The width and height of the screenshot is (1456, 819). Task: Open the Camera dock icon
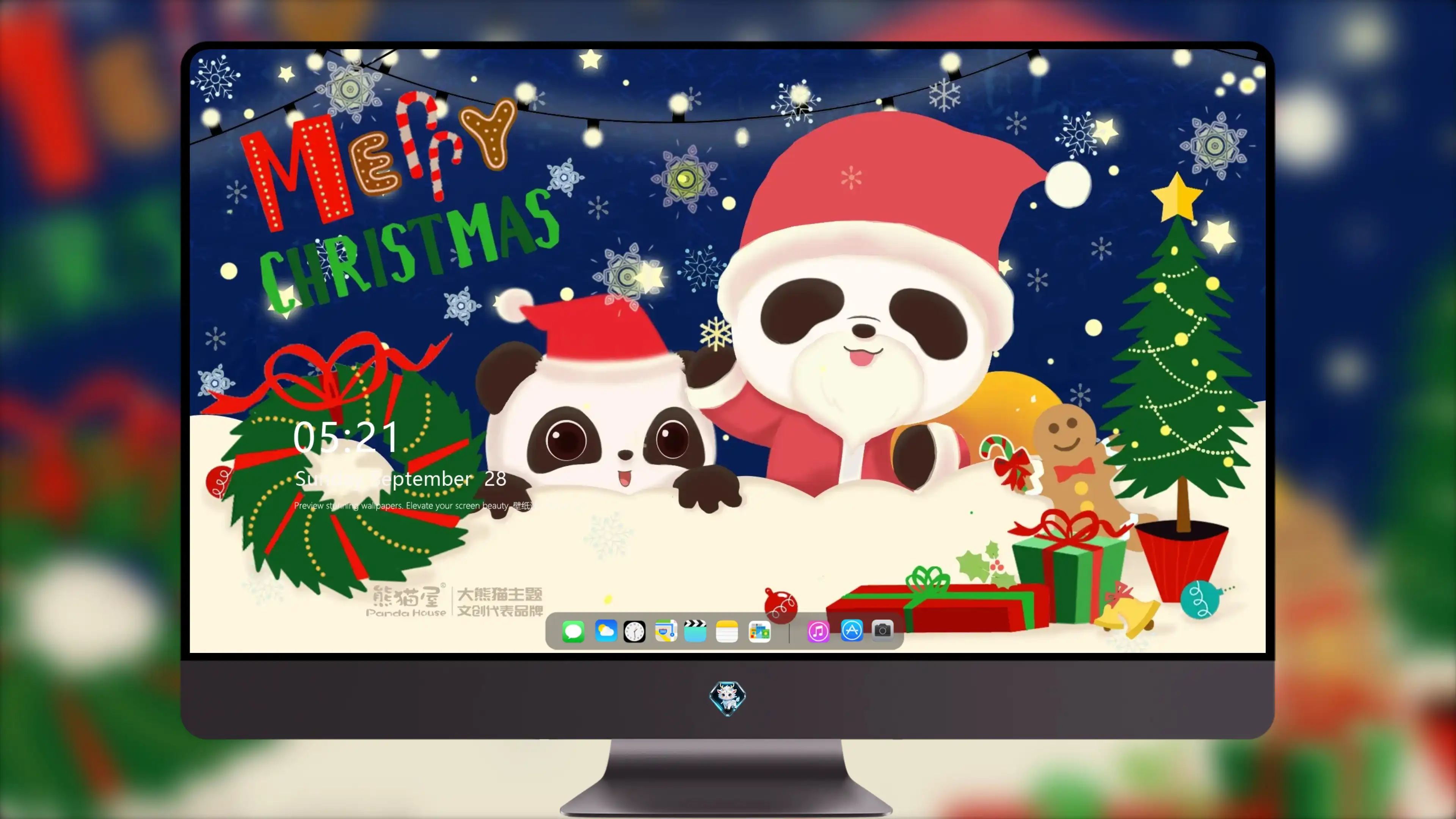pyautogui.click(x=883, y=631)
